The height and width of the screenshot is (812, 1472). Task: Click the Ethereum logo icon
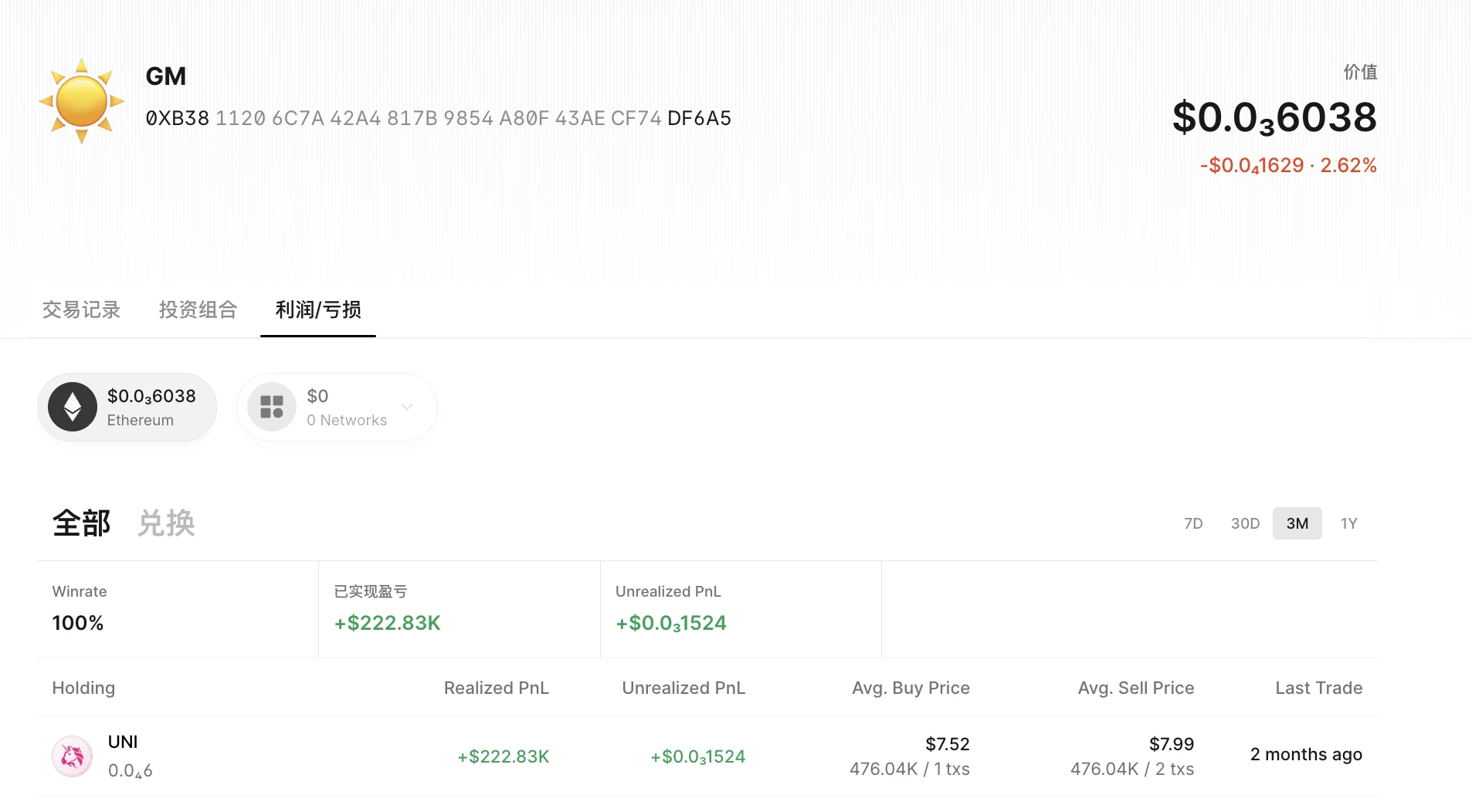click(73, 407)
